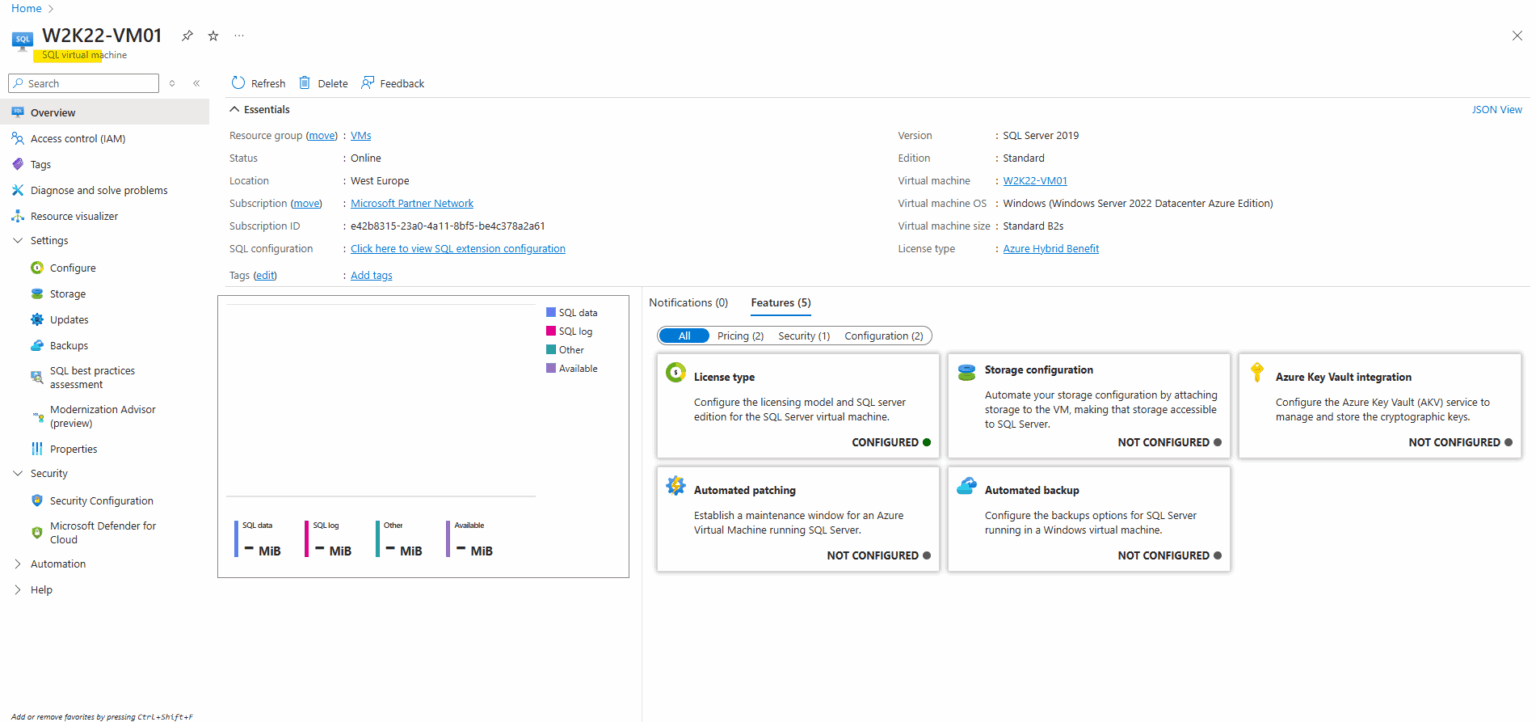Viewport: 1536px width, 722px height.
Task: Switch to the Notifications tab
Action: 689,302
